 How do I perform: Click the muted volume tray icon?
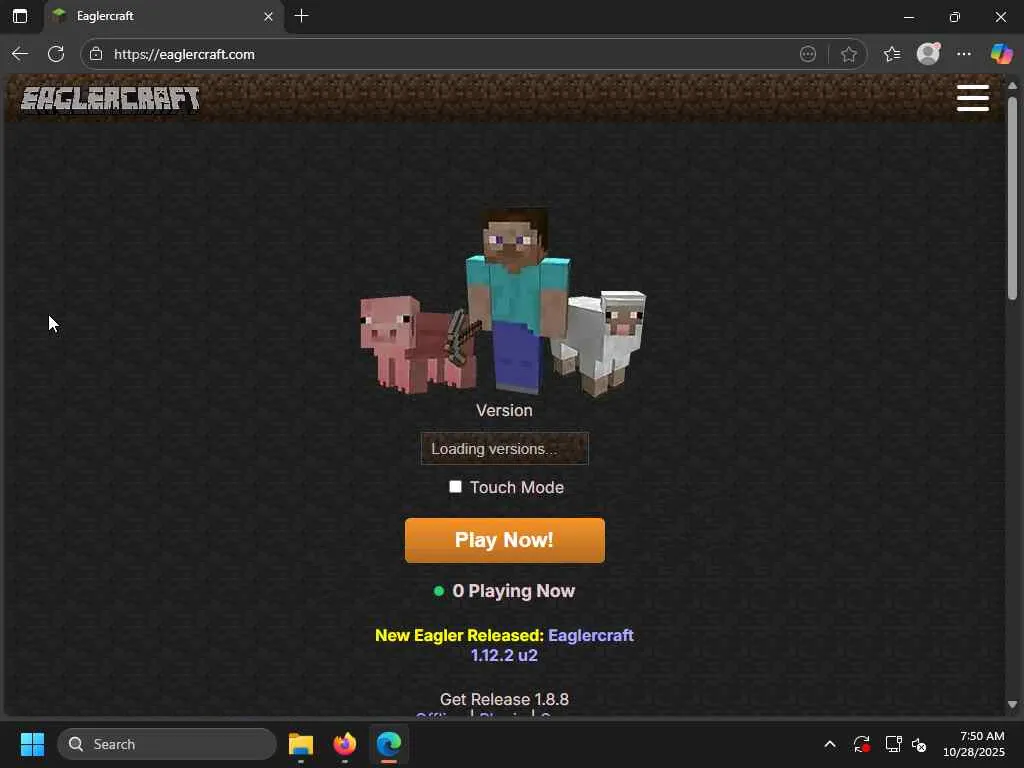[920, 744]
